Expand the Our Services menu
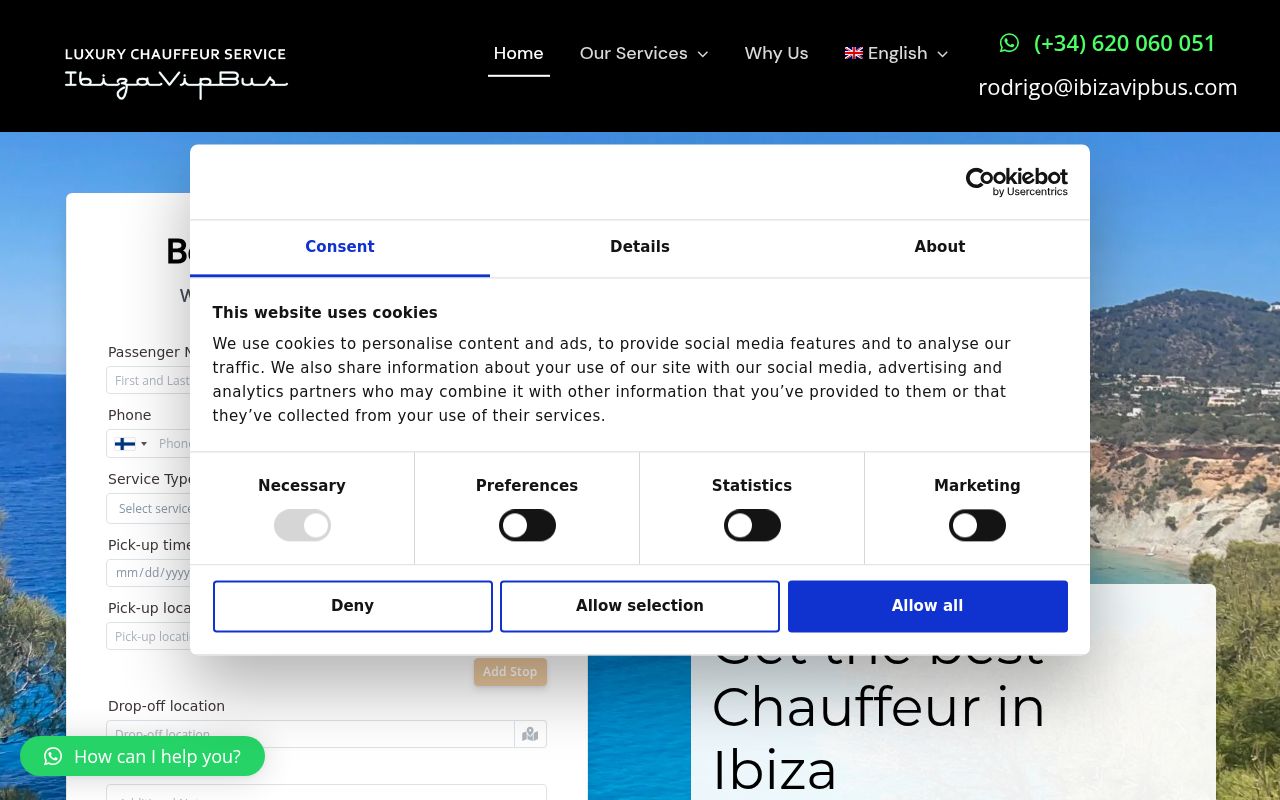This screenshot has height=800, width=1280. [643, 53]
